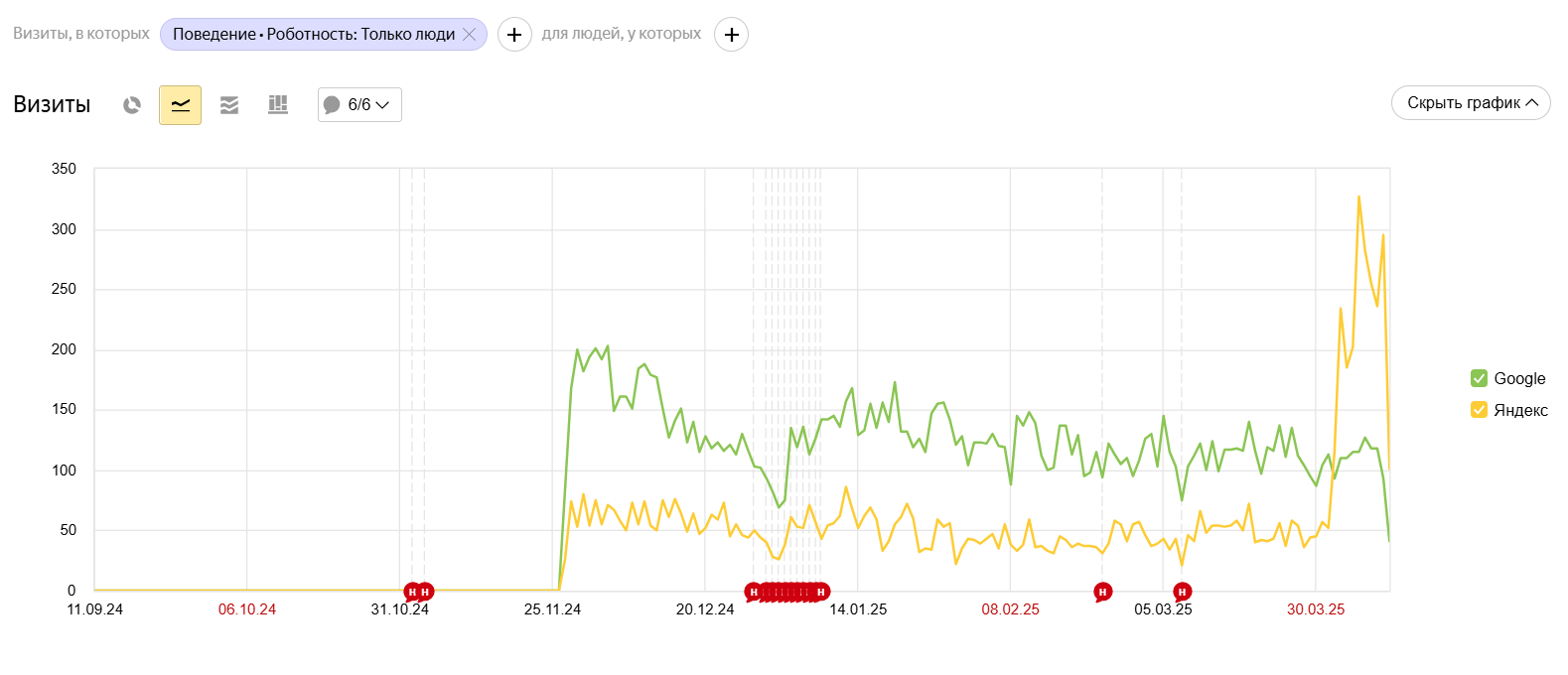This screenshot has height=675, width=1568.
Task: Switch to the pie chart view
Action: tap(132, 105)
